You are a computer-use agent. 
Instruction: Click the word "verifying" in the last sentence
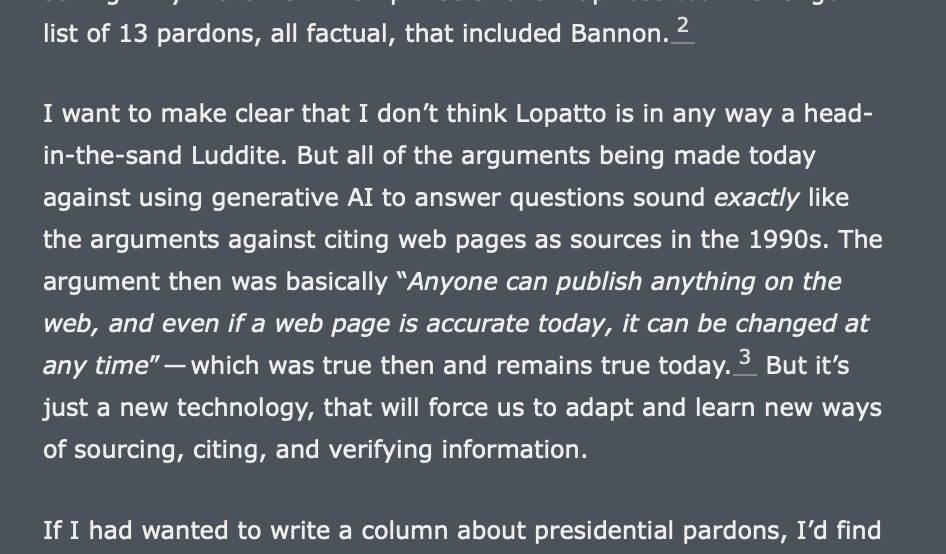click(383, 450)
